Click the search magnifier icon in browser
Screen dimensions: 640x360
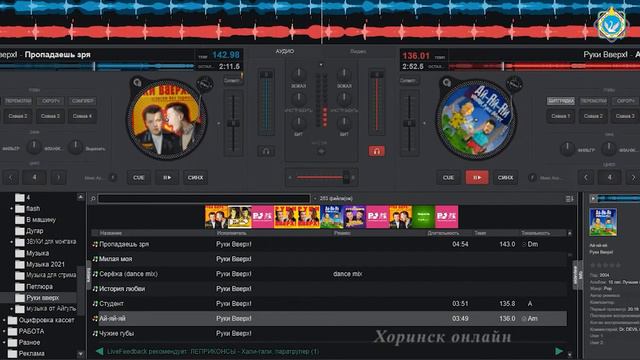tap(93, 199)
